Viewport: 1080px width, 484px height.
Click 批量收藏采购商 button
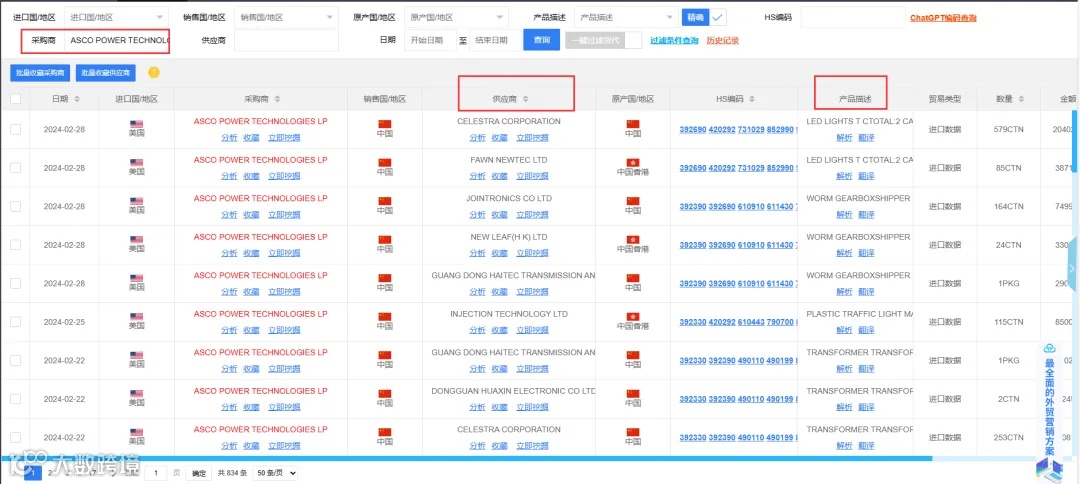click(x=40, y=72)
